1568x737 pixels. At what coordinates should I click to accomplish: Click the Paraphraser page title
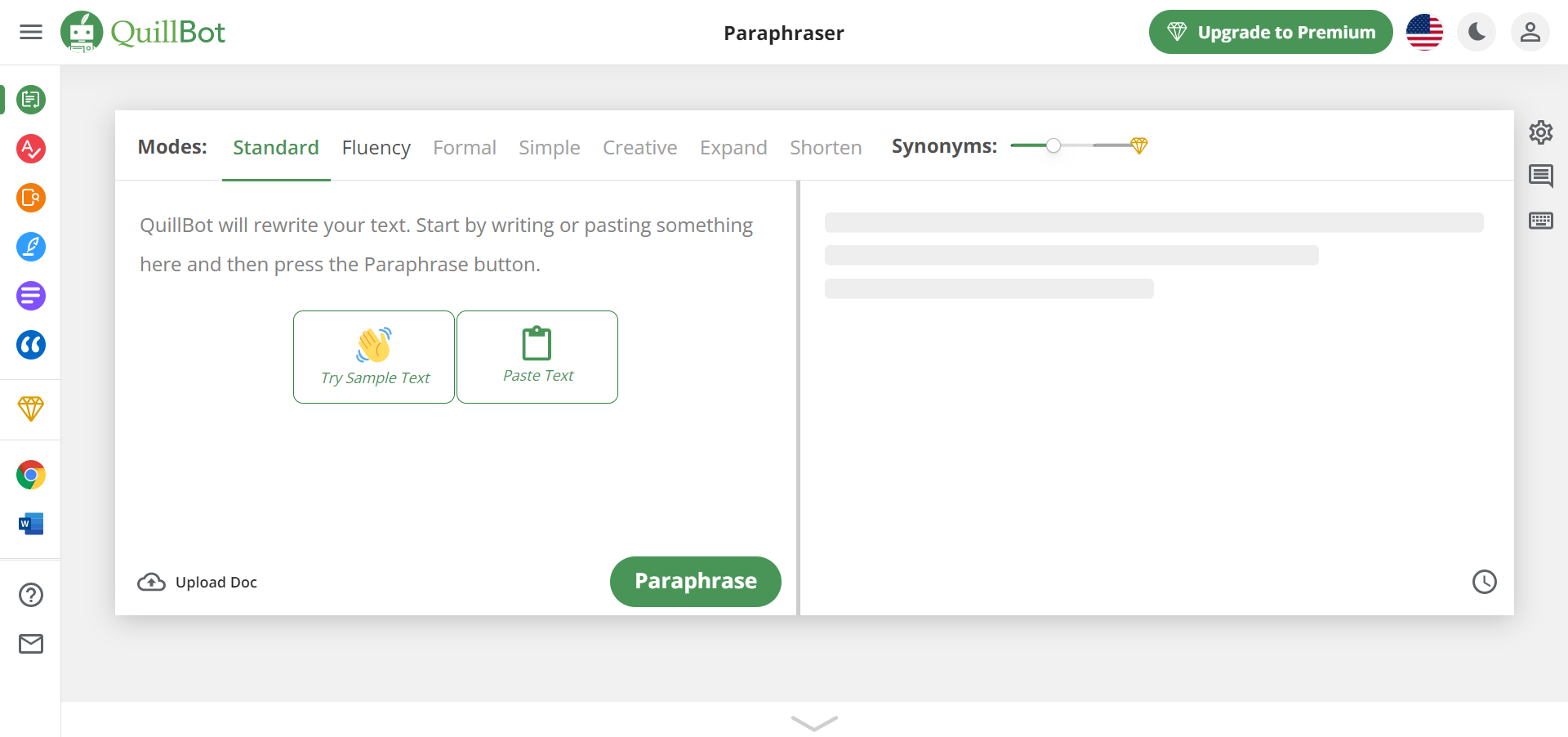(784, 33)
